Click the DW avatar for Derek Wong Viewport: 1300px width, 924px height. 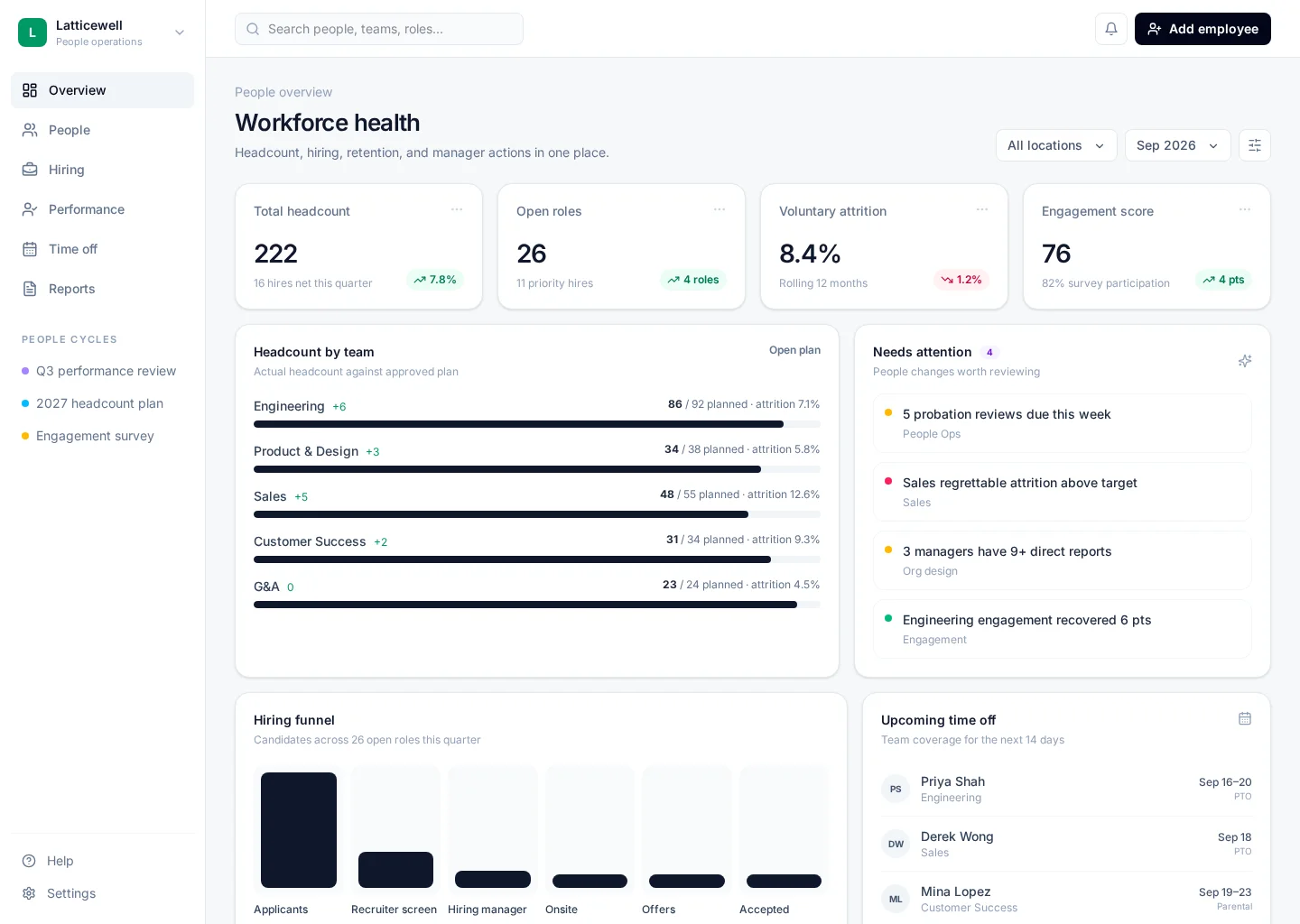896,844
